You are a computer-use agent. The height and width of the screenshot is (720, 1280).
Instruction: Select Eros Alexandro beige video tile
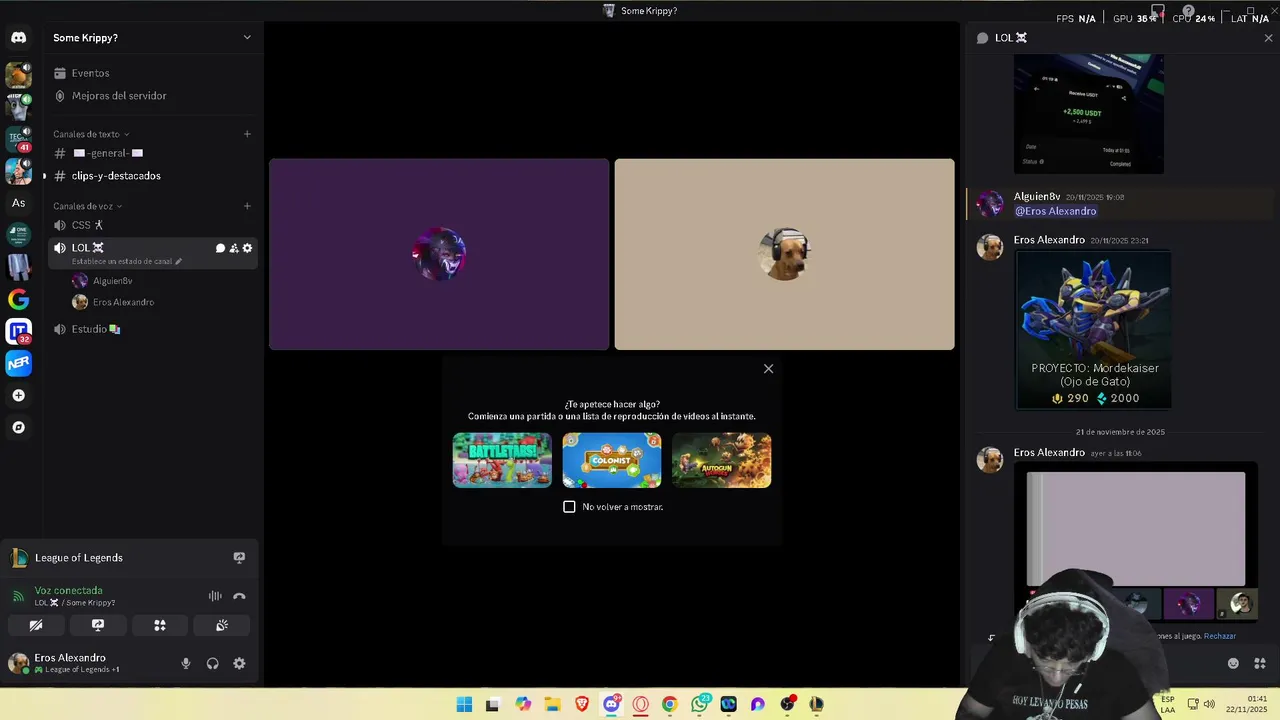[x=785, y=254]
